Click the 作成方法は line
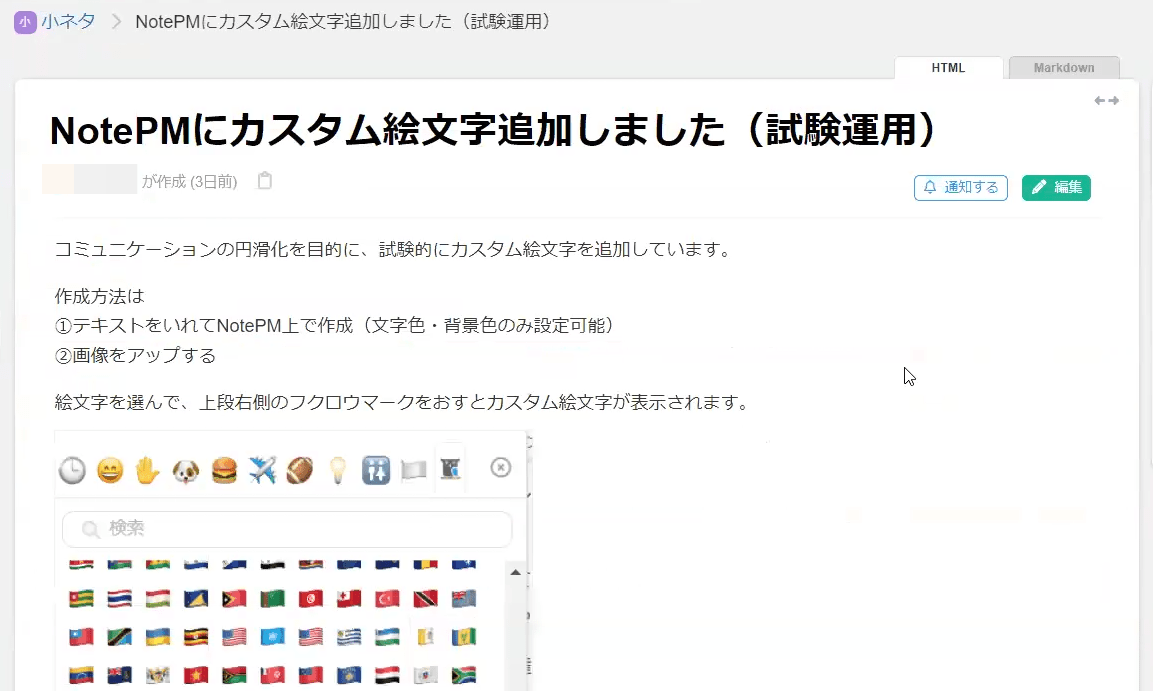The height and width of the screenshot is (691, 1153). tap(99, 296)
